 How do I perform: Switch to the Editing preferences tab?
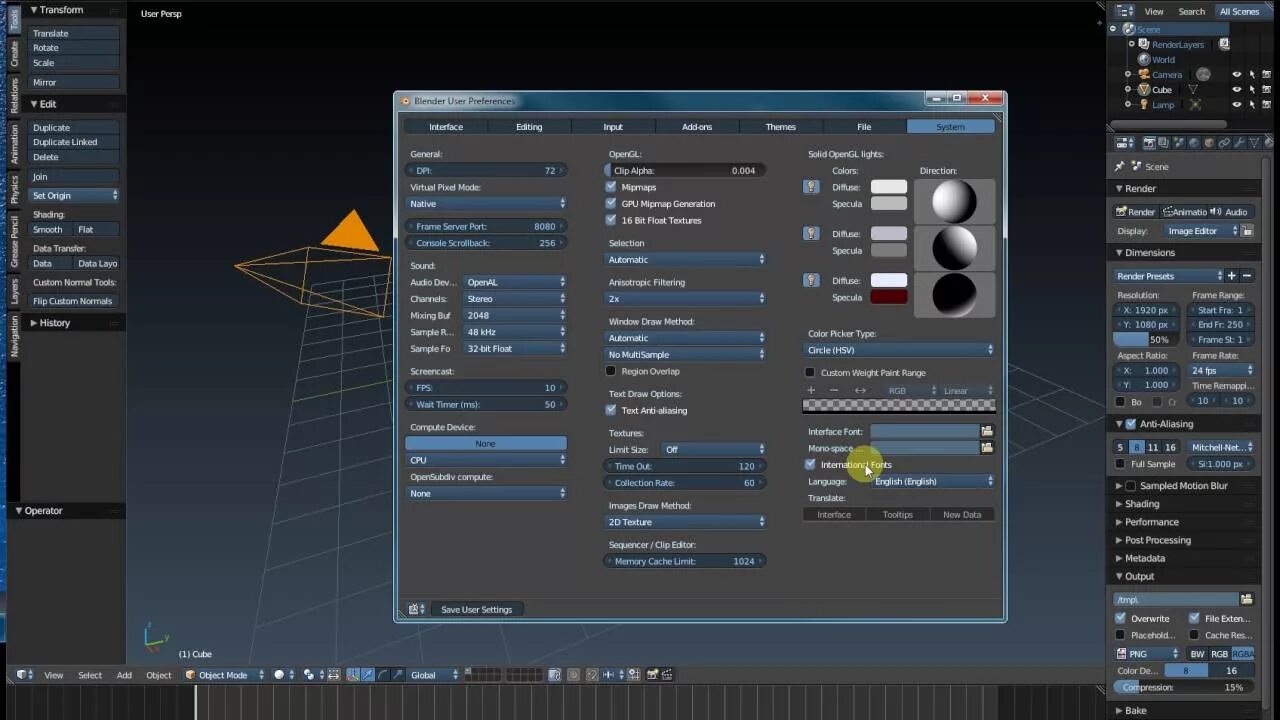click(x=529, y=127)
